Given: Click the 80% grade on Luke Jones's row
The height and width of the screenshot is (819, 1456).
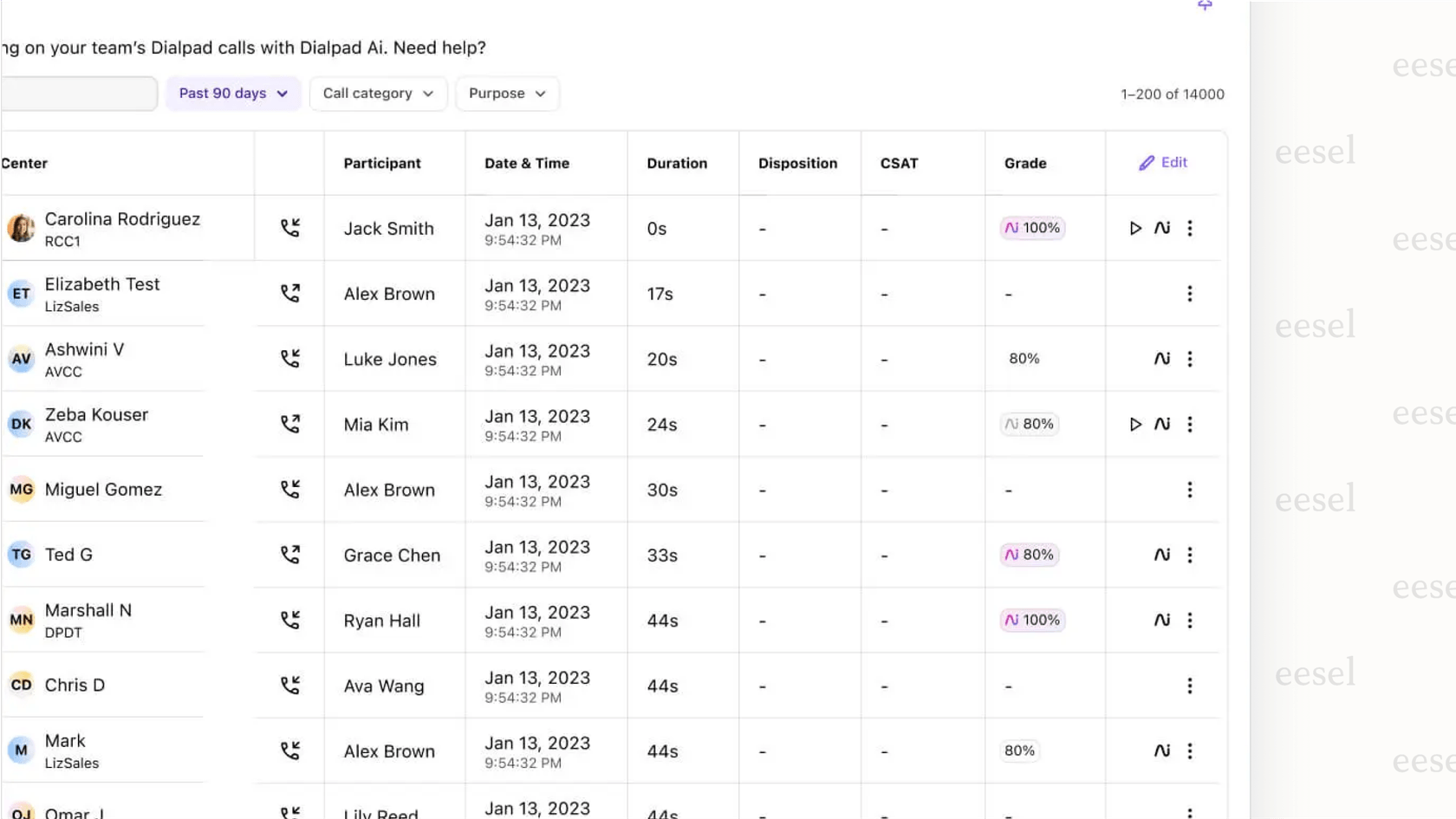Looking at the screenshot, I should (x=1024, y=358).
